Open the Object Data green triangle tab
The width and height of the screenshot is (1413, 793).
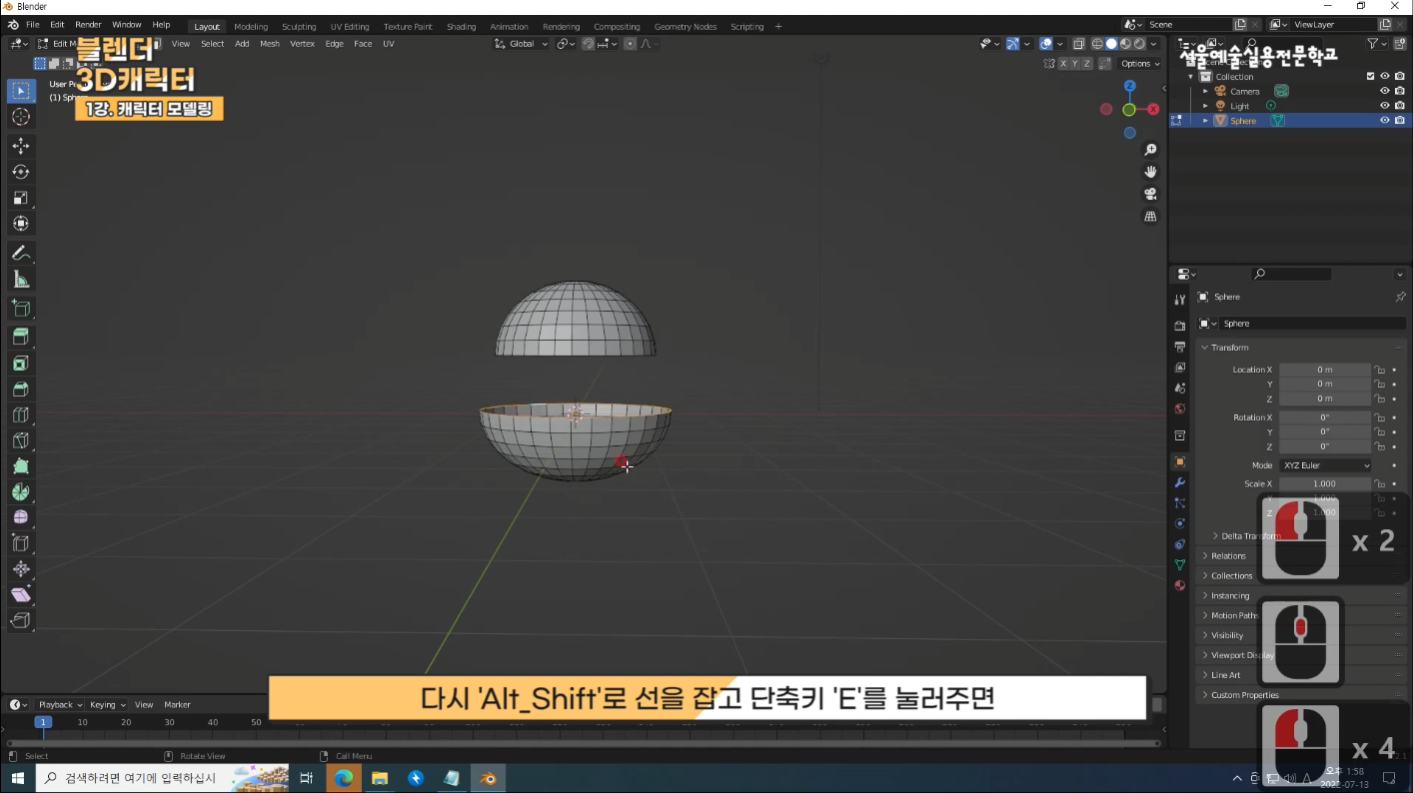click(x=1180, y=565)
